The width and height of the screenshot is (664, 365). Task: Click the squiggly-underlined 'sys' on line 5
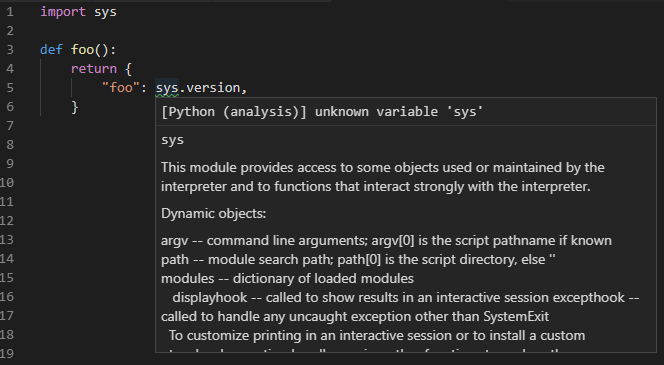coord(167,88)
